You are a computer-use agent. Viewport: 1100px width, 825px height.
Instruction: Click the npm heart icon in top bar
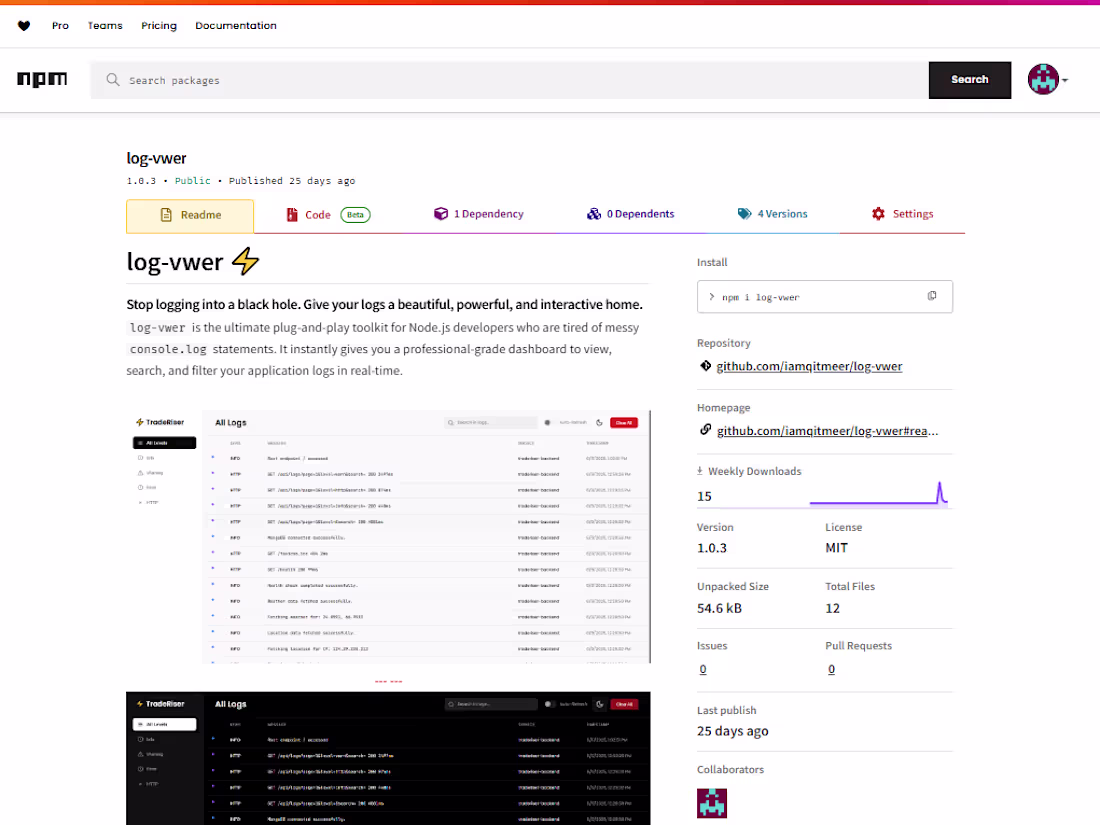[x=23, y=25]
